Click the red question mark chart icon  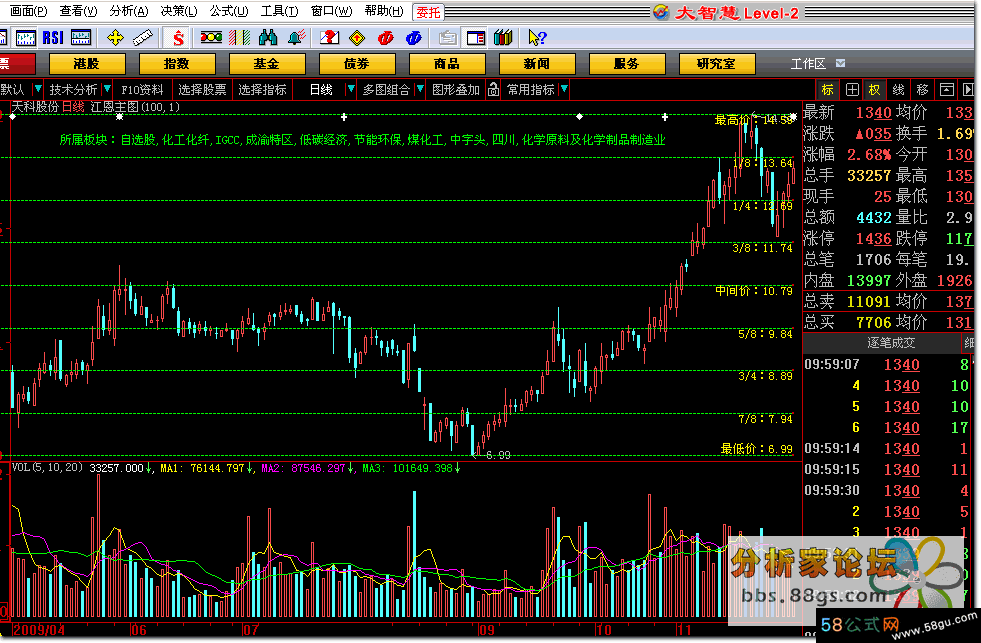pos(329,38)
